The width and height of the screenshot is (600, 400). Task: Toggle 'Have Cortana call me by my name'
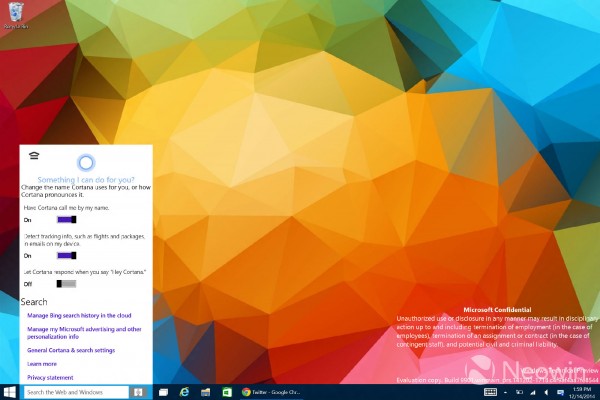67,219
